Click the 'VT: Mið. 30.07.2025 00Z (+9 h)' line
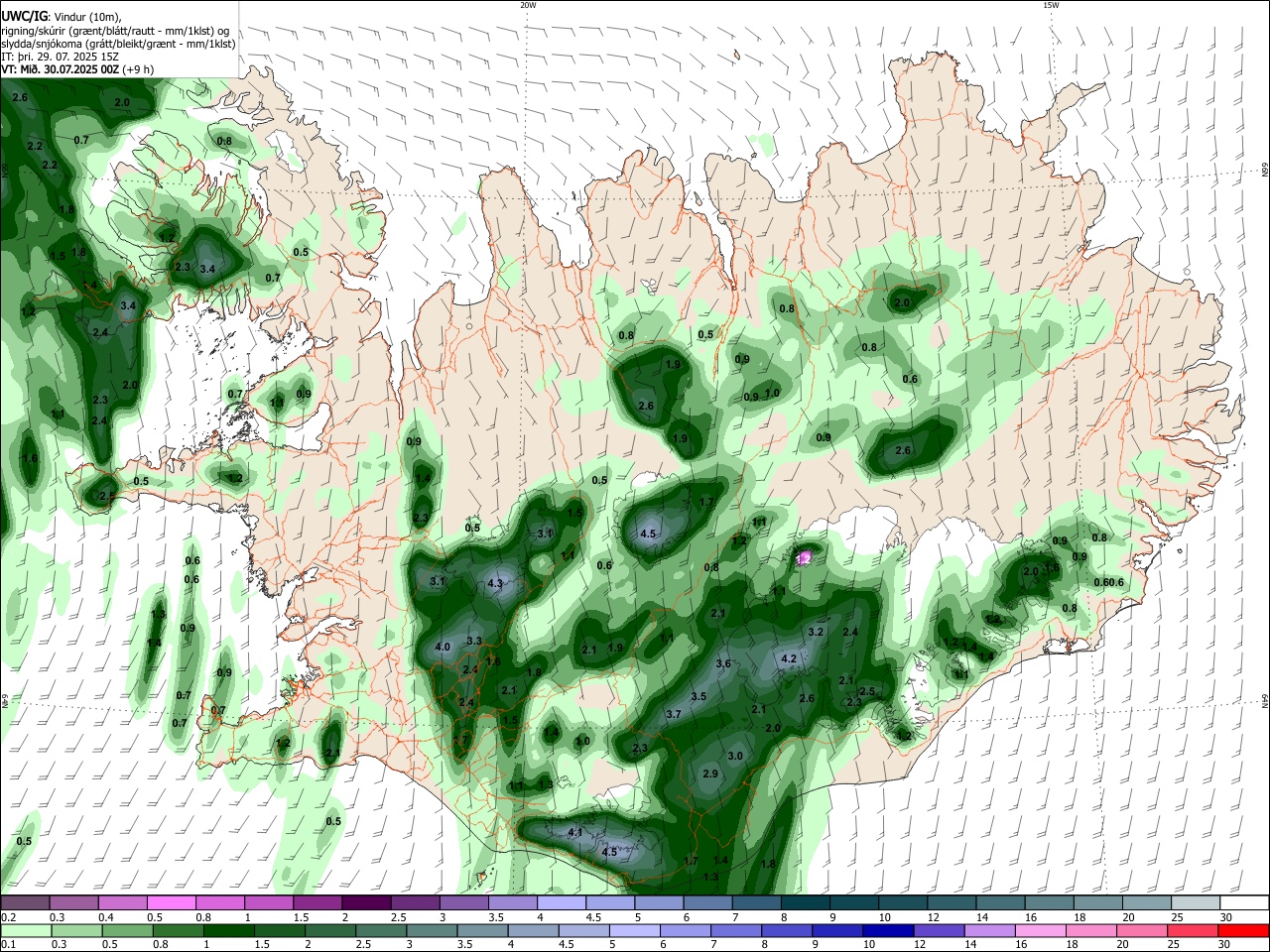Image resolution: width=1270 pixels, height=952 pixels. click(77, 69)
